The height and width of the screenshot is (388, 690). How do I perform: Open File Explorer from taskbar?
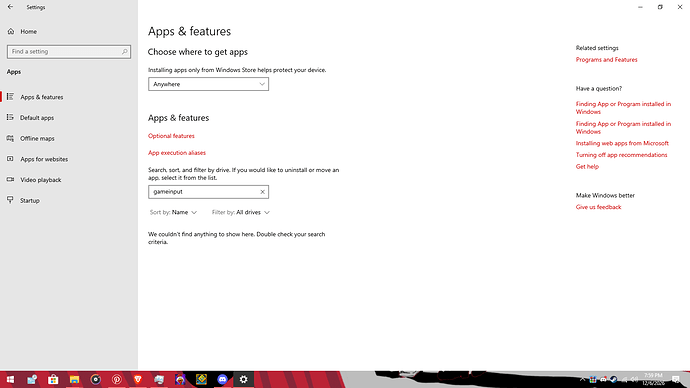pos(74,379)
